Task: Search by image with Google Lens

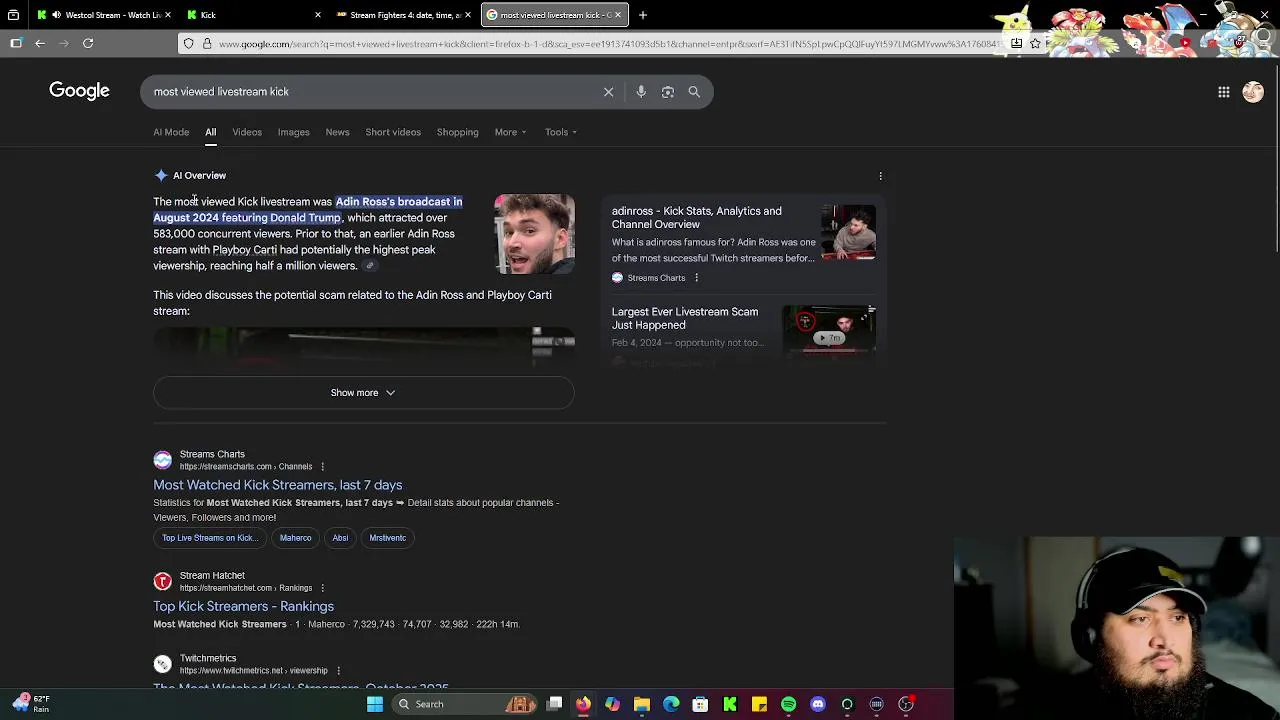Action: [x=667, y=92]
